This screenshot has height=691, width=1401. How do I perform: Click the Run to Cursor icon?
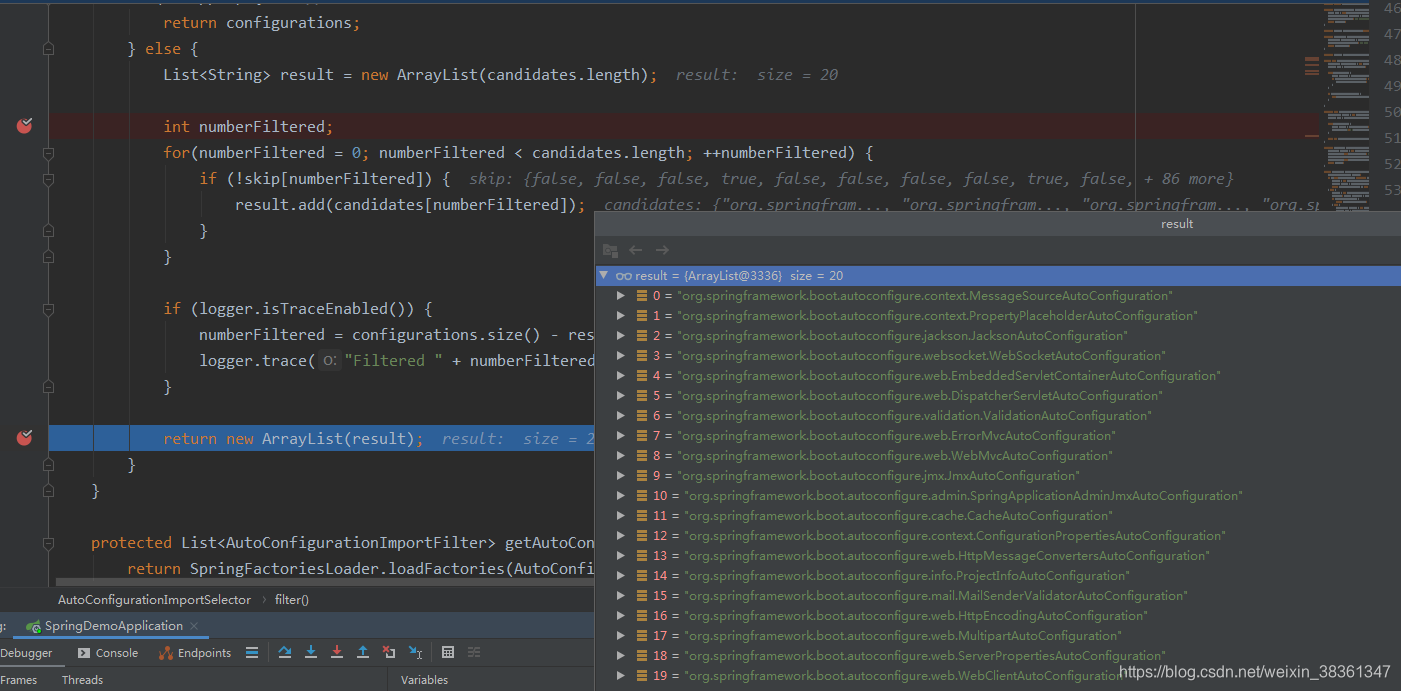[x=416, y=652]
